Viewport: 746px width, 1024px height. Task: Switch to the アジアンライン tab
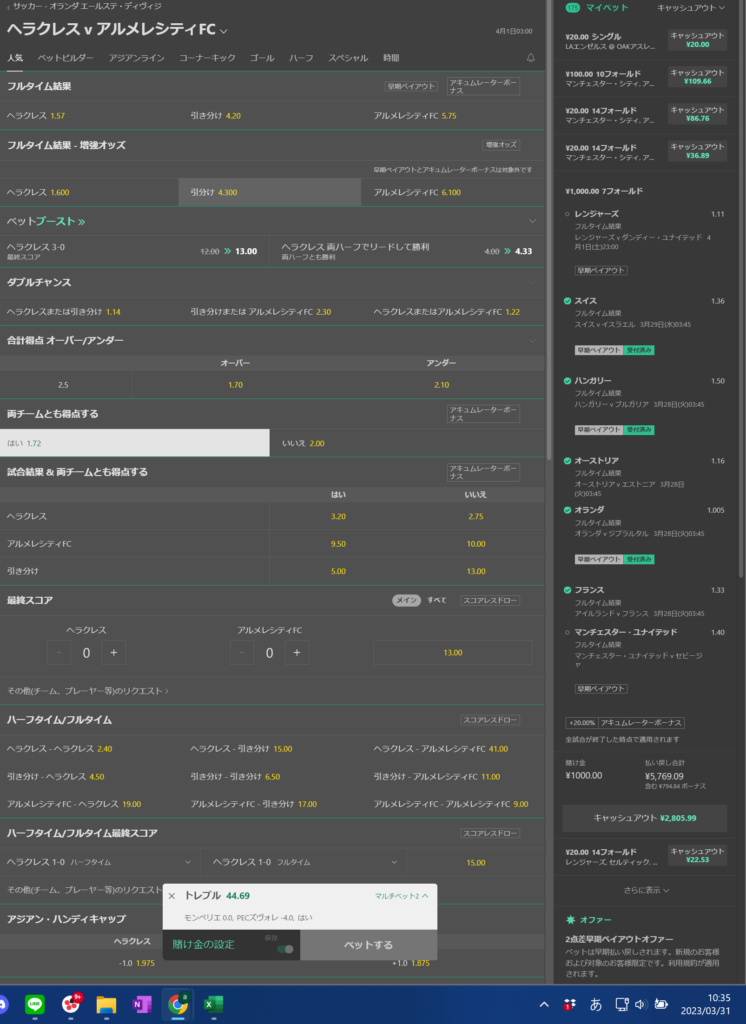point(137,58)
